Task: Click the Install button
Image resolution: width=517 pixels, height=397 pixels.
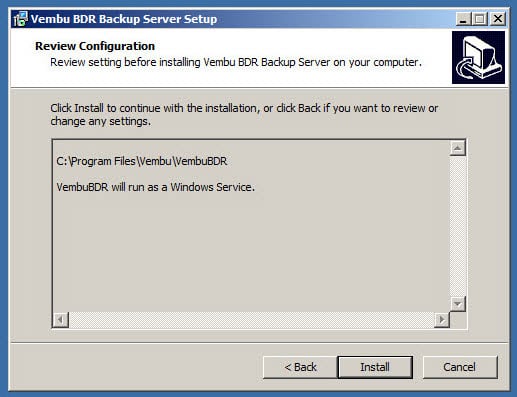Action: [375, 367]
